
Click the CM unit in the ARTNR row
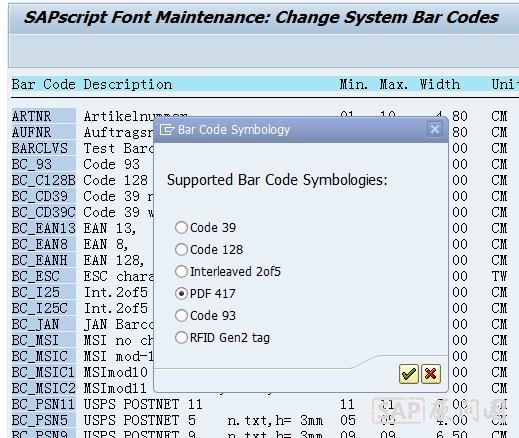coord(499,116)
